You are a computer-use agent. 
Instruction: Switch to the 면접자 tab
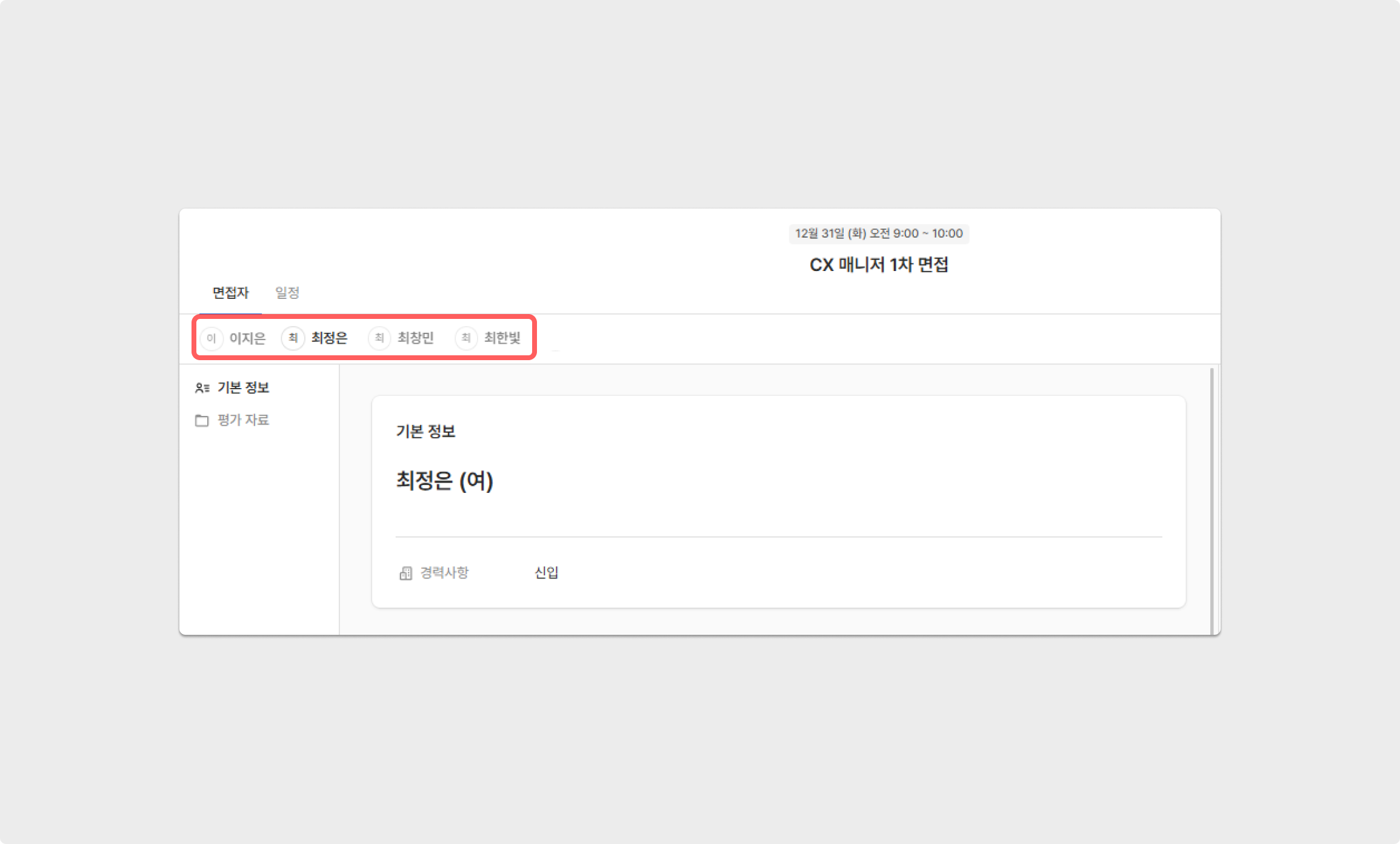coord(230,293)
